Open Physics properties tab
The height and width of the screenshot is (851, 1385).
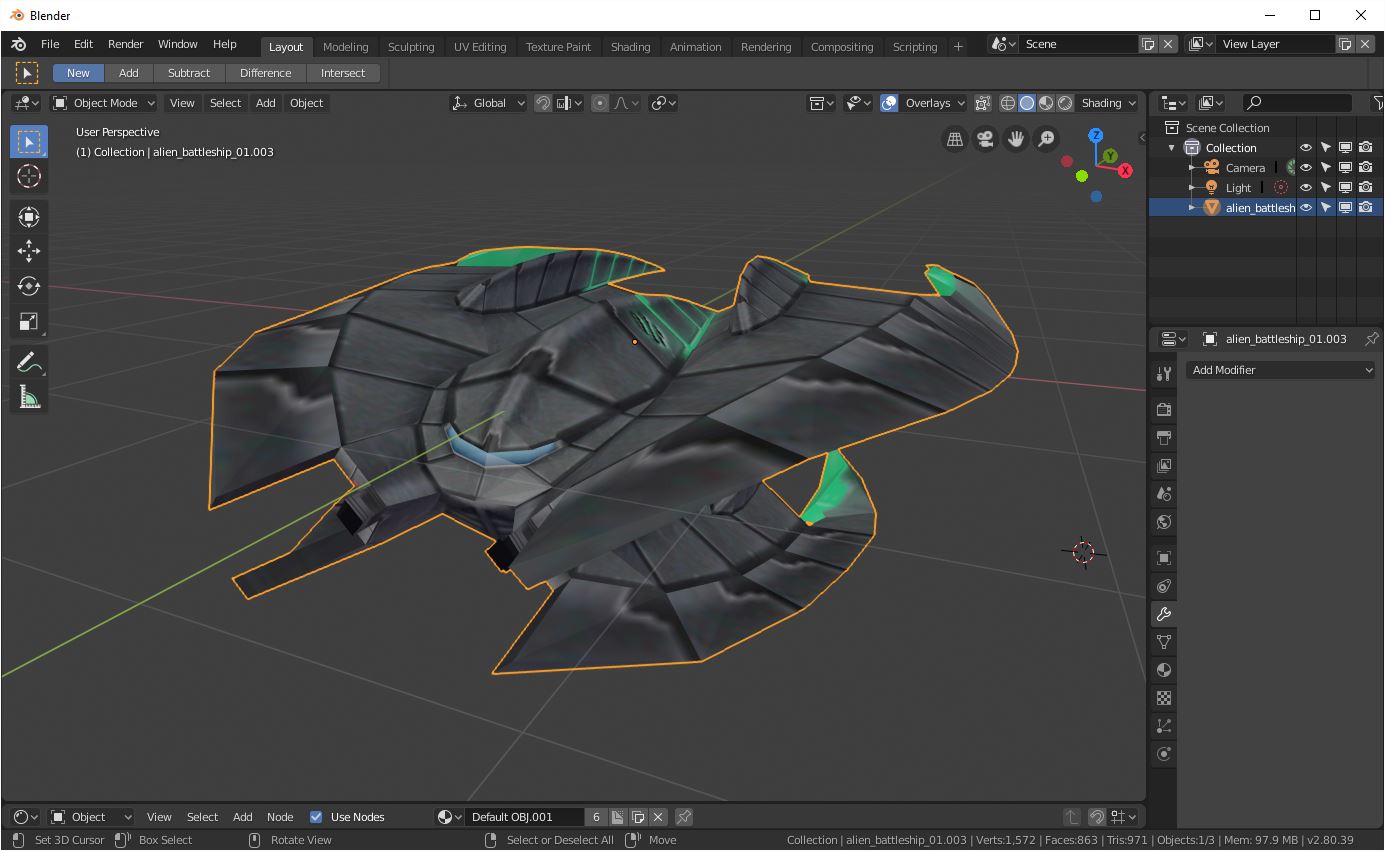click(1164, 754)
